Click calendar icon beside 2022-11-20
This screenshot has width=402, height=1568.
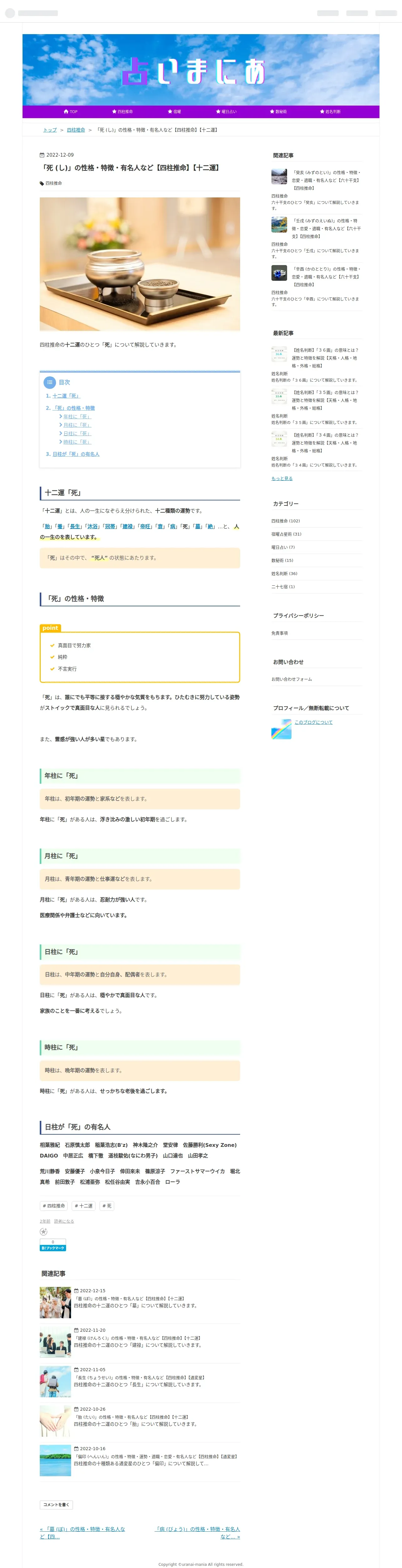click(x=76, y=1330)
